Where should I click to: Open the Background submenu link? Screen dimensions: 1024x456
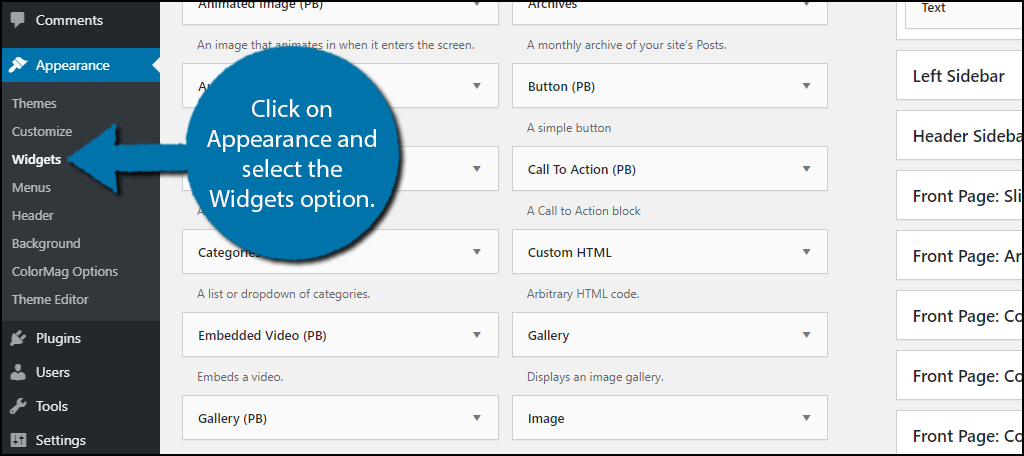click(46, 244)
